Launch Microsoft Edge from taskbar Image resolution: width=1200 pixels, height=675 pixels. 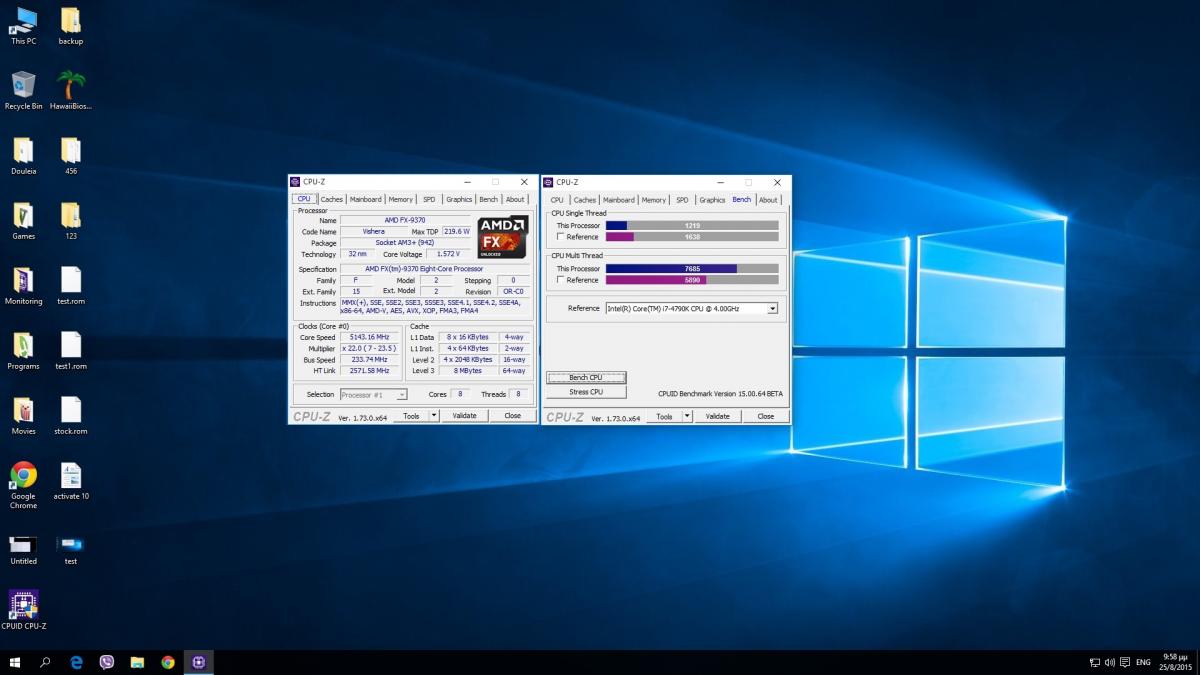[76, 662]
